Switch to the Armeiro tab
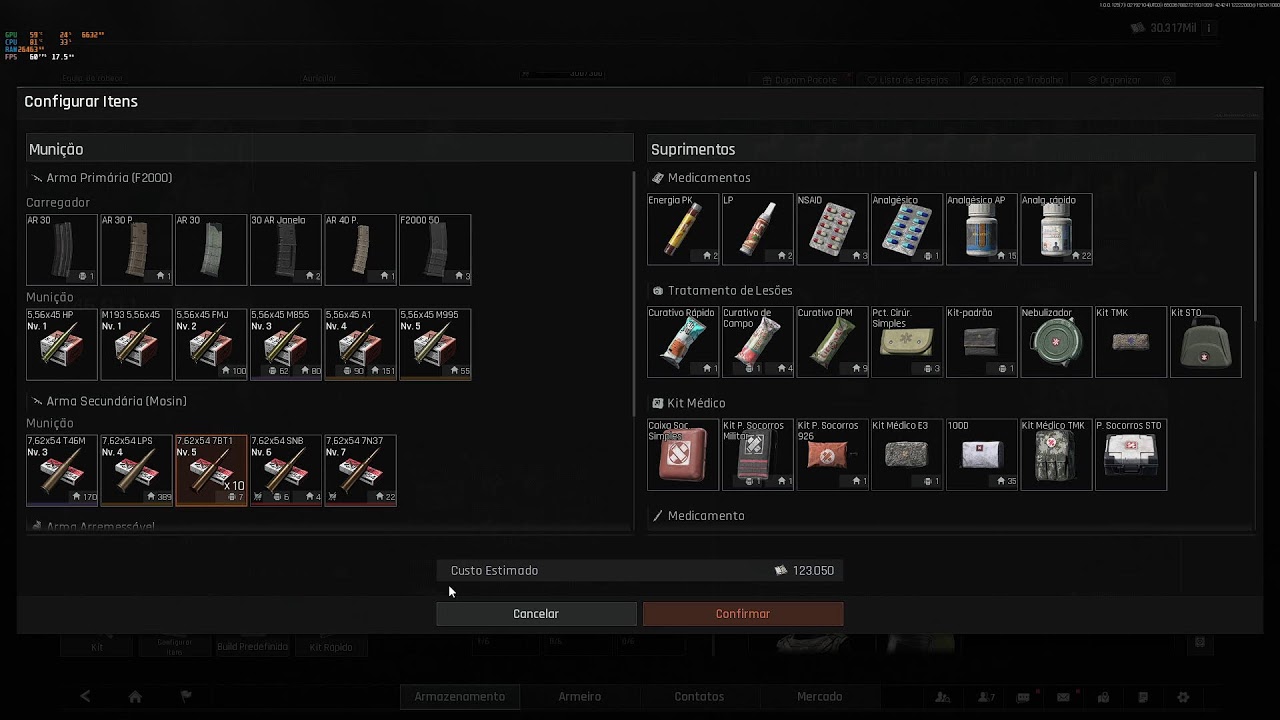1280x720 pixels. click(x=580, y=697)
